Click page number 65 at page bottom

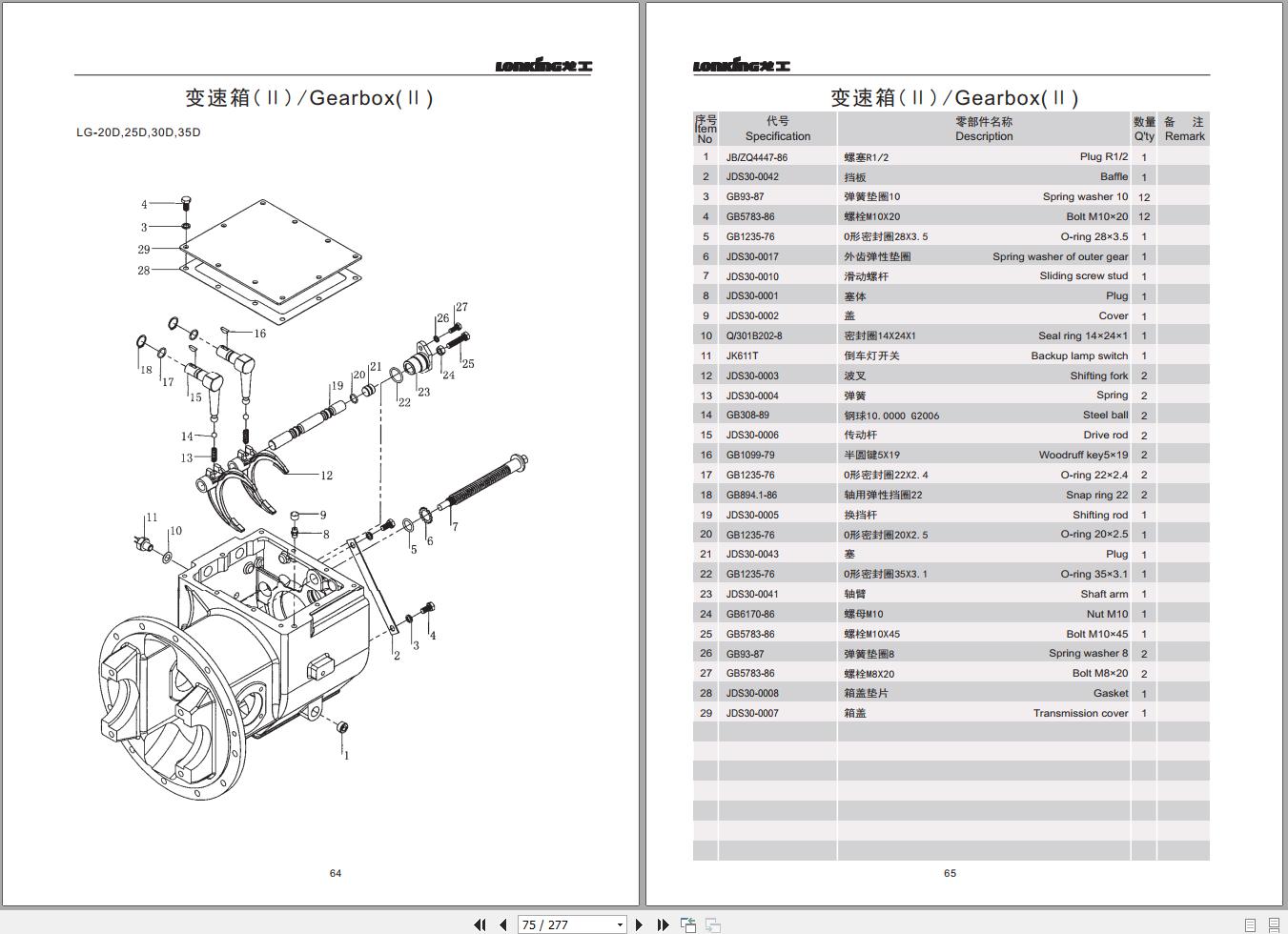(950, 873)
